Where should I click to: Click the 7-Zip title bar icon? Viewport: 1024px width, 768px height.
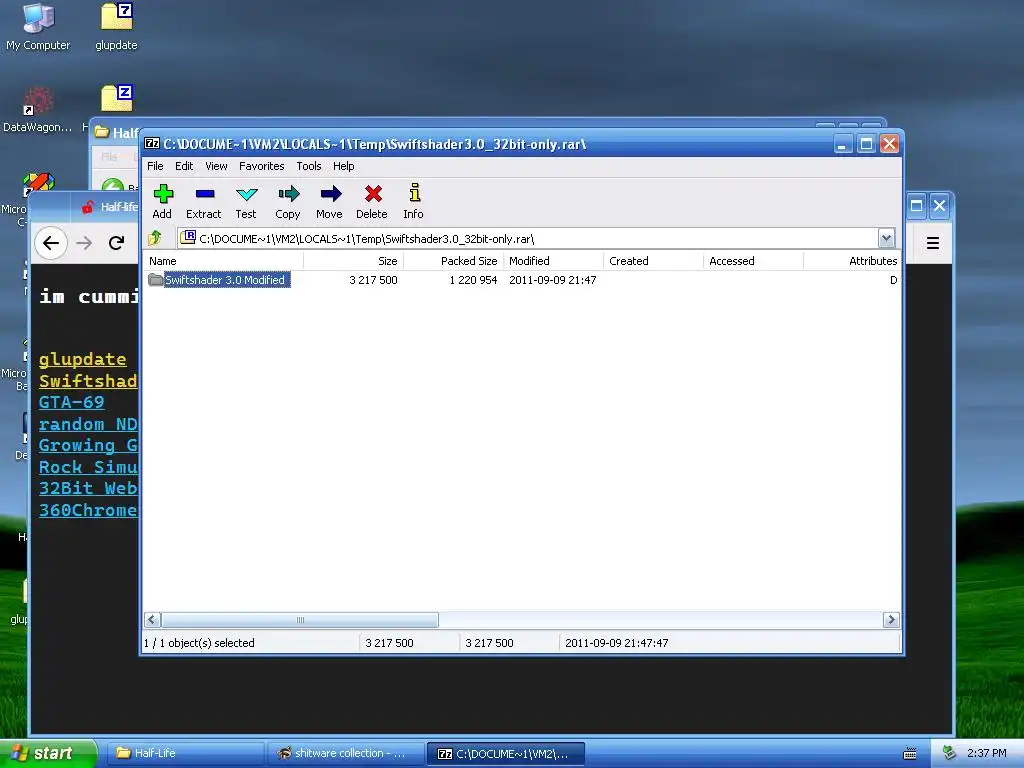click(152, 144)
